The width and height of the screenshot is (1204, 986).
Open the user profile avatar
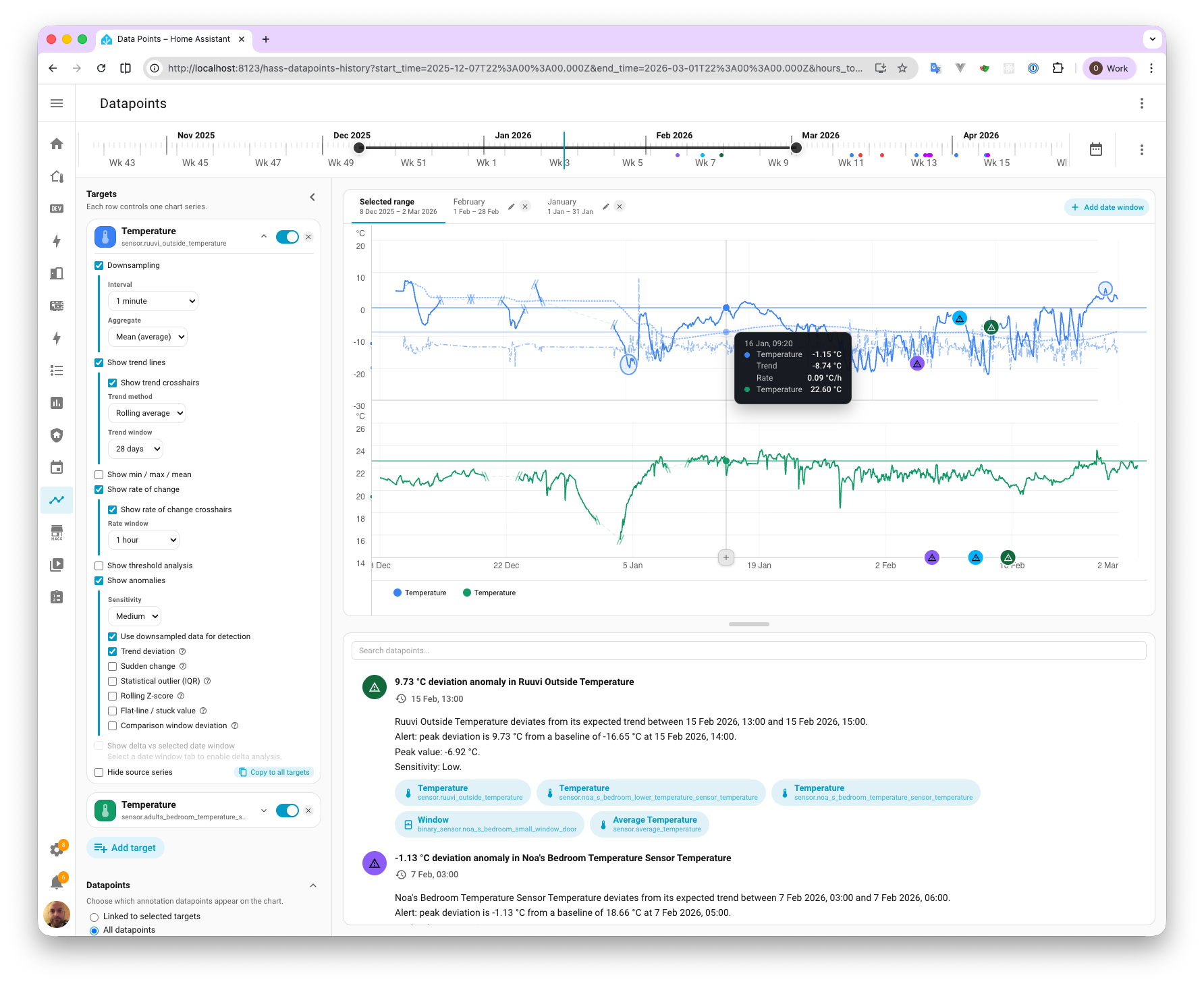pyautogui.click(x=57, y=914)
